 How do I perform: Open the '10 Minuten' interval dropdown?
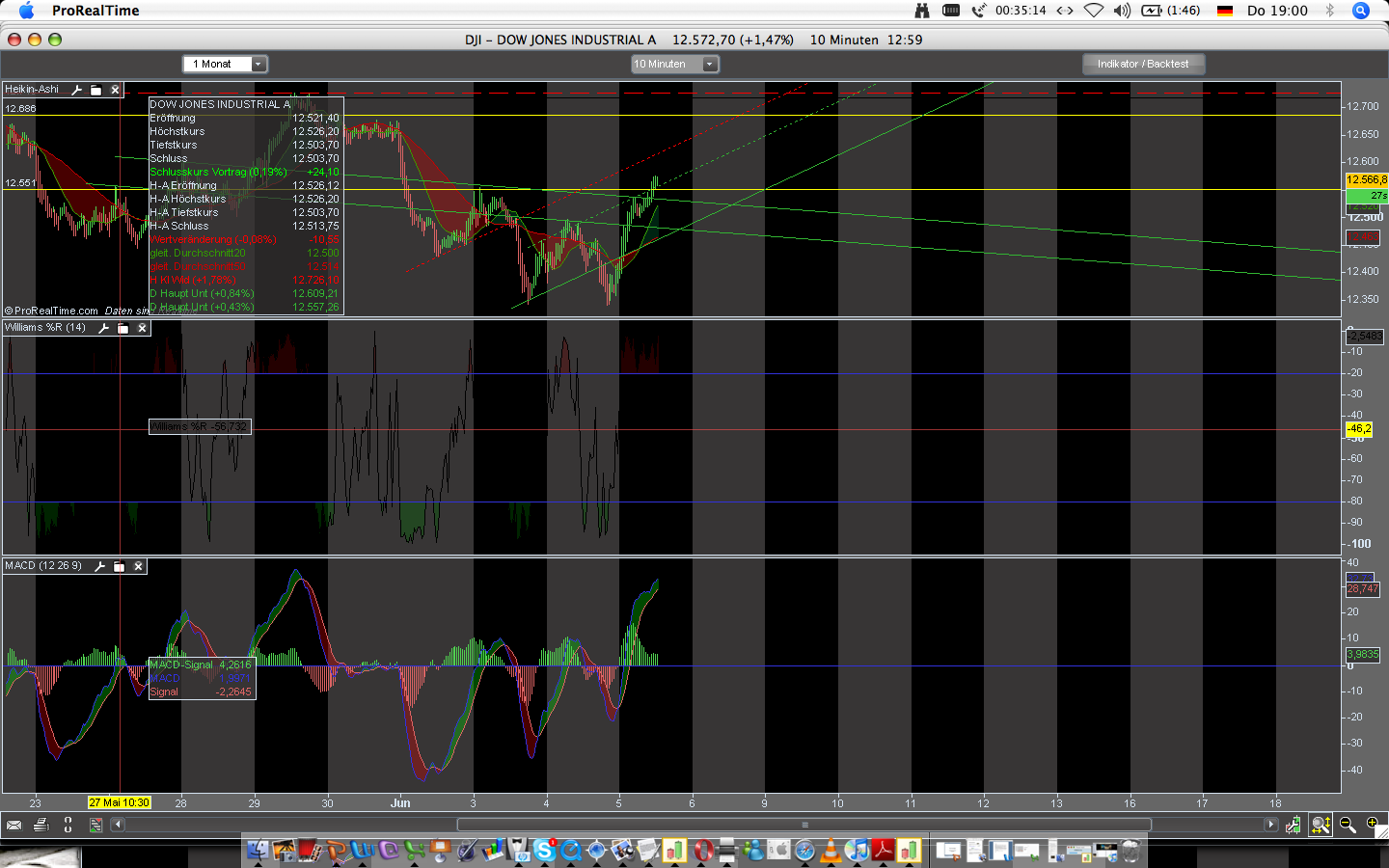pos(674,64)
